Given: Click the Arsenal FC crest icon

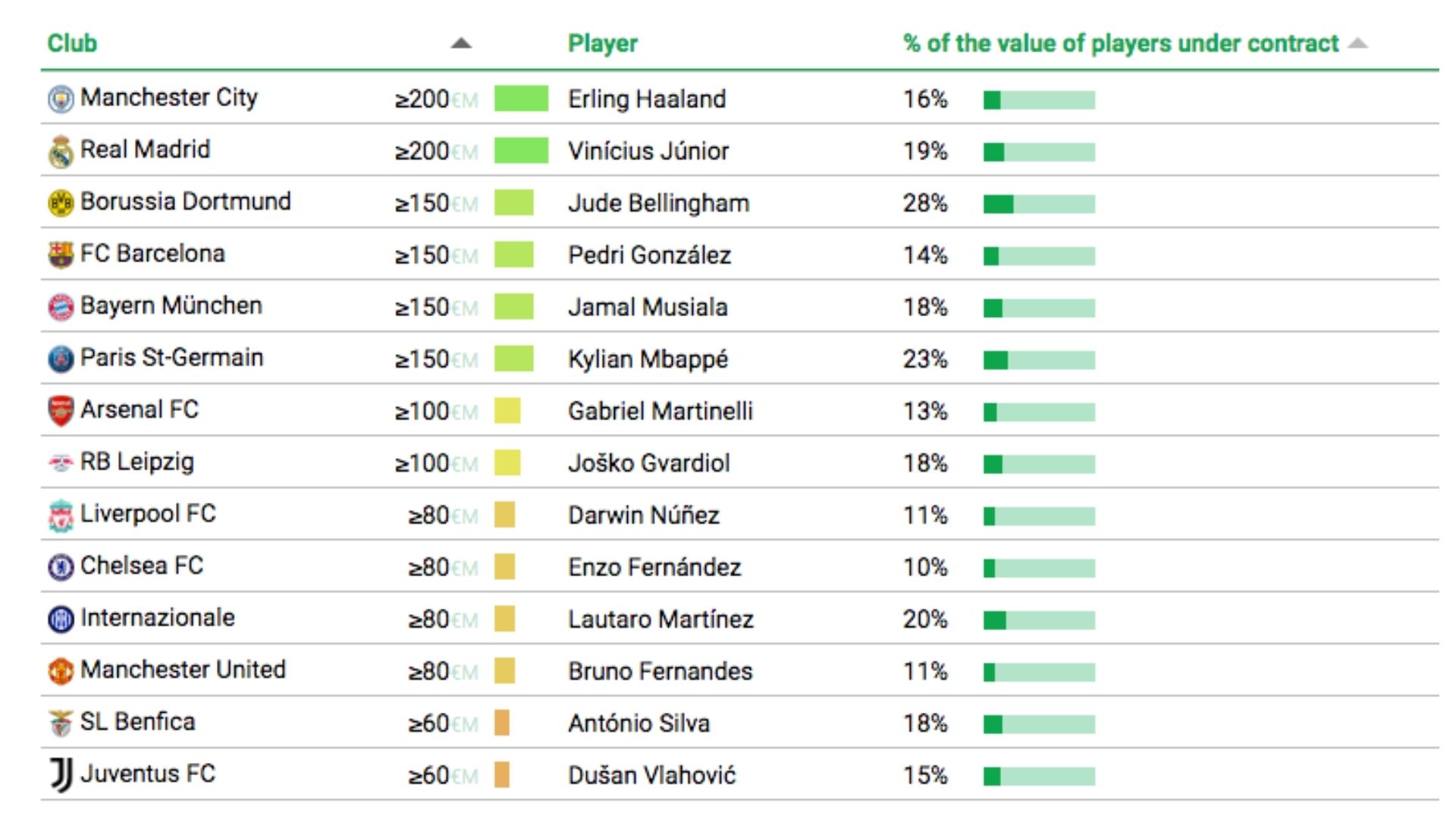Looking at the screenshot, I should pyautogui.click(x=61, y=411).
